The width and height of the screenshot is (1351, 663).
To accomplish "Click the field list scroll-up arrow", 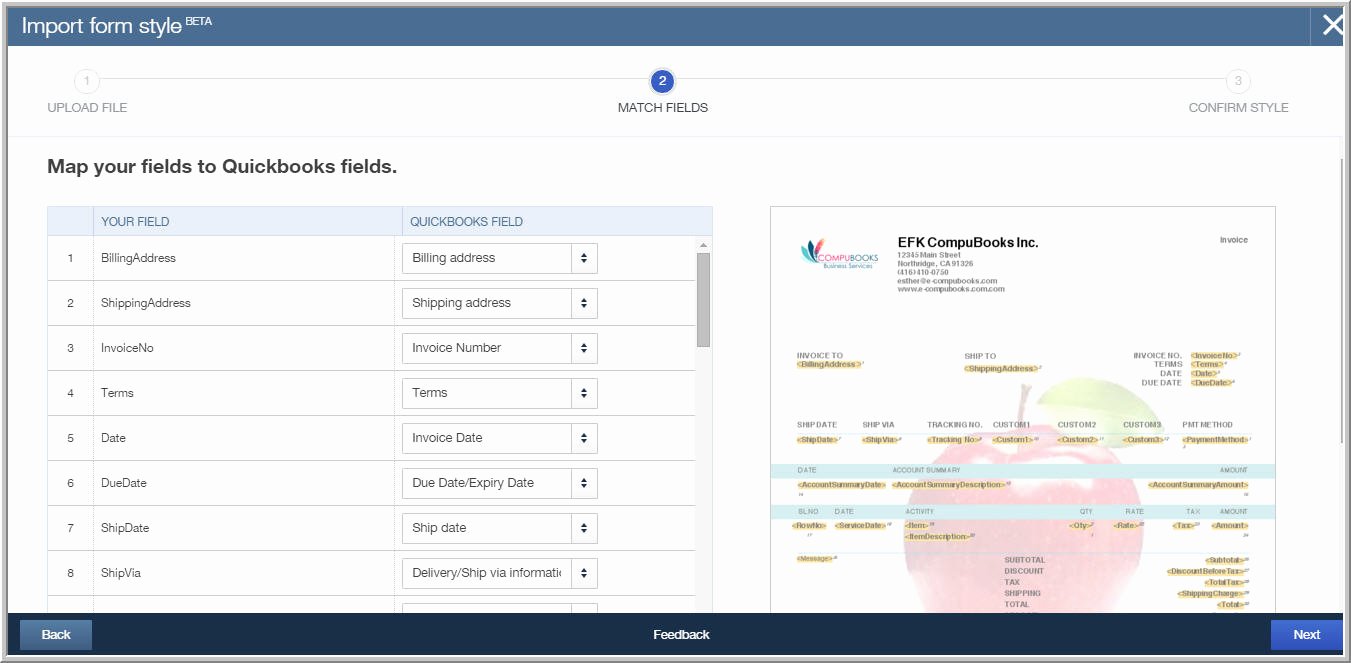I will point(703,244).
